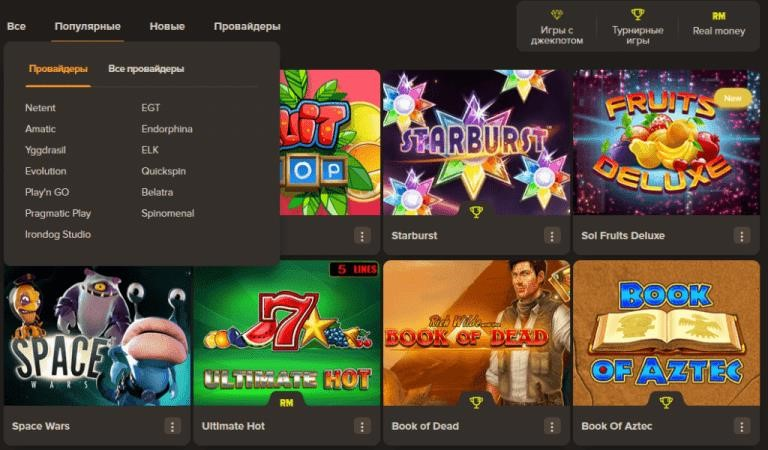Select the Quickspin provider
This screenshot has height=450, width=768.
(163, 171)
